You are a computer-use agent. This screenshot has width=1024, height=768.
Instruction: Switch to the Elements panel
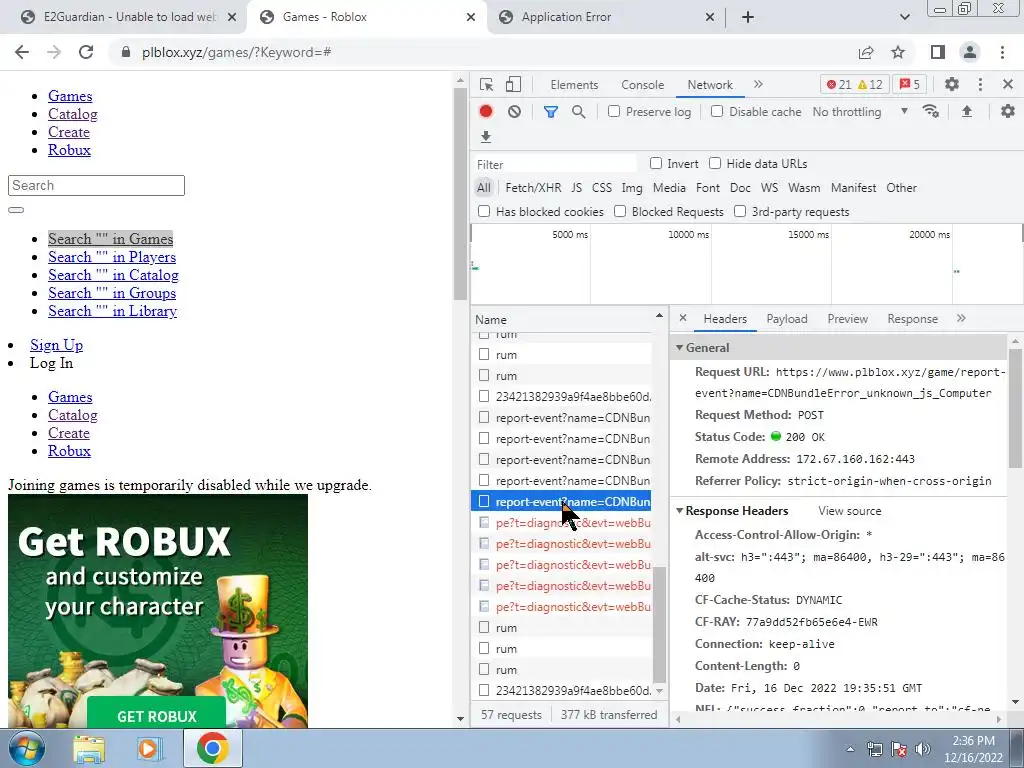574,85
